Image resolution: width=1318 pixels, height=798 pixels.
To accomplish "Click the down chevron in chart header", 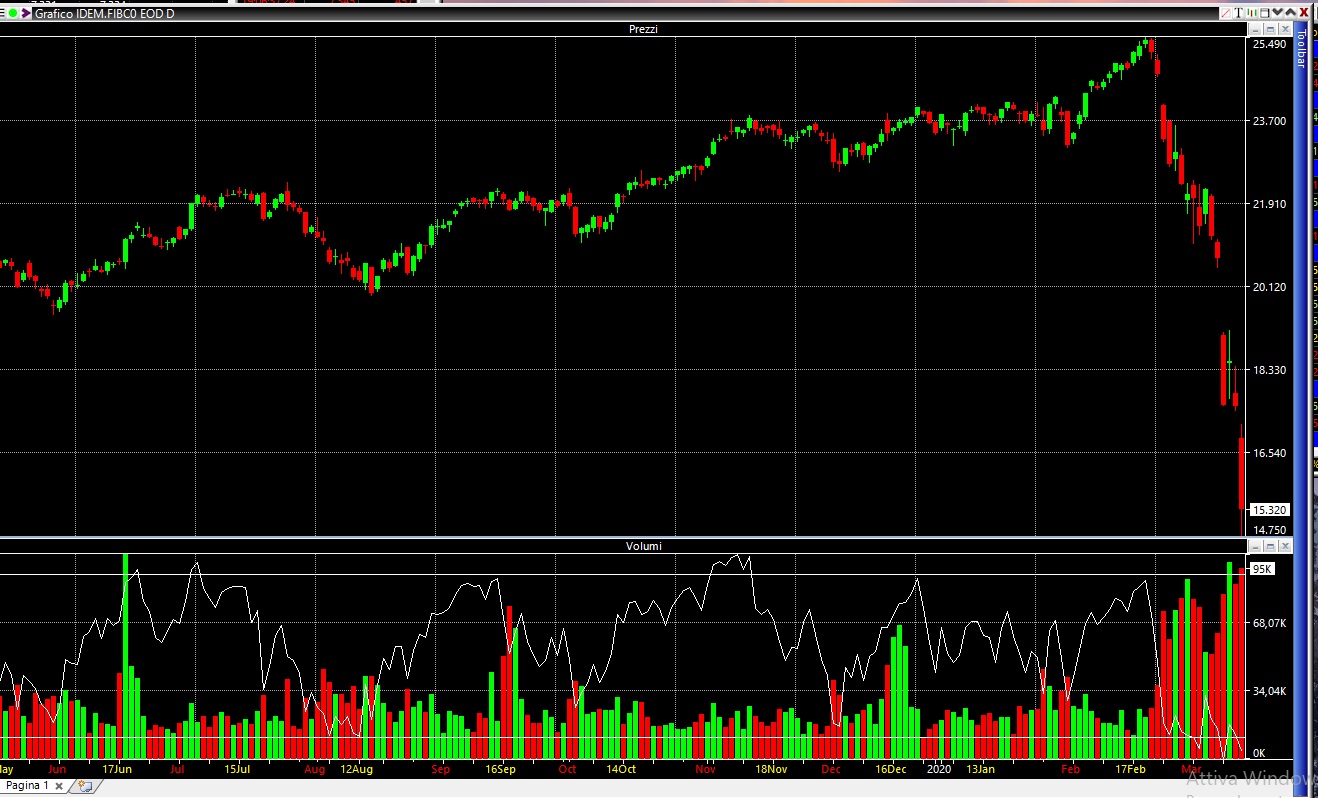I will 1278,12.
